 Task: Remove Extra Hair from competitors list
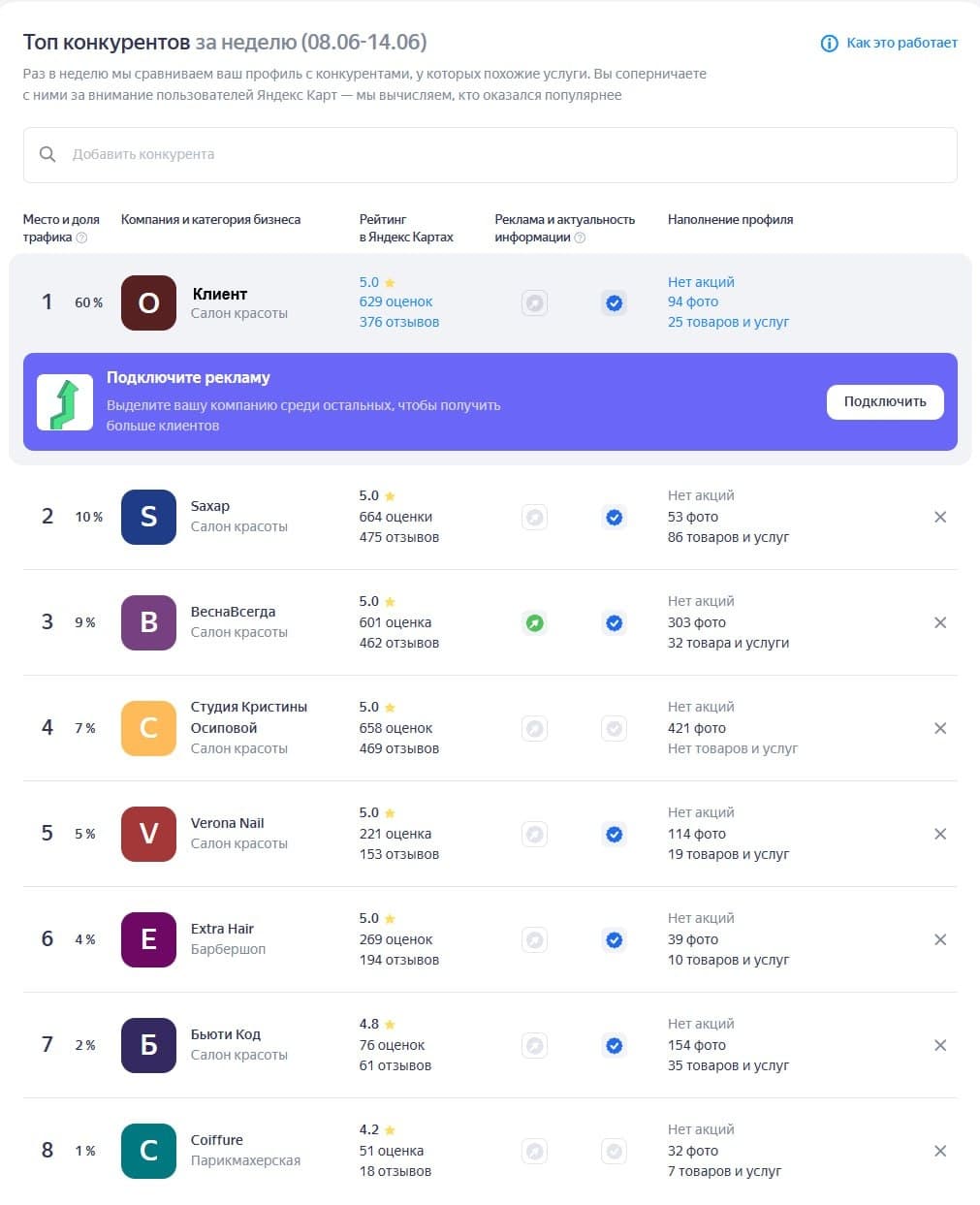pyautogui.click(x=940, y=939)
